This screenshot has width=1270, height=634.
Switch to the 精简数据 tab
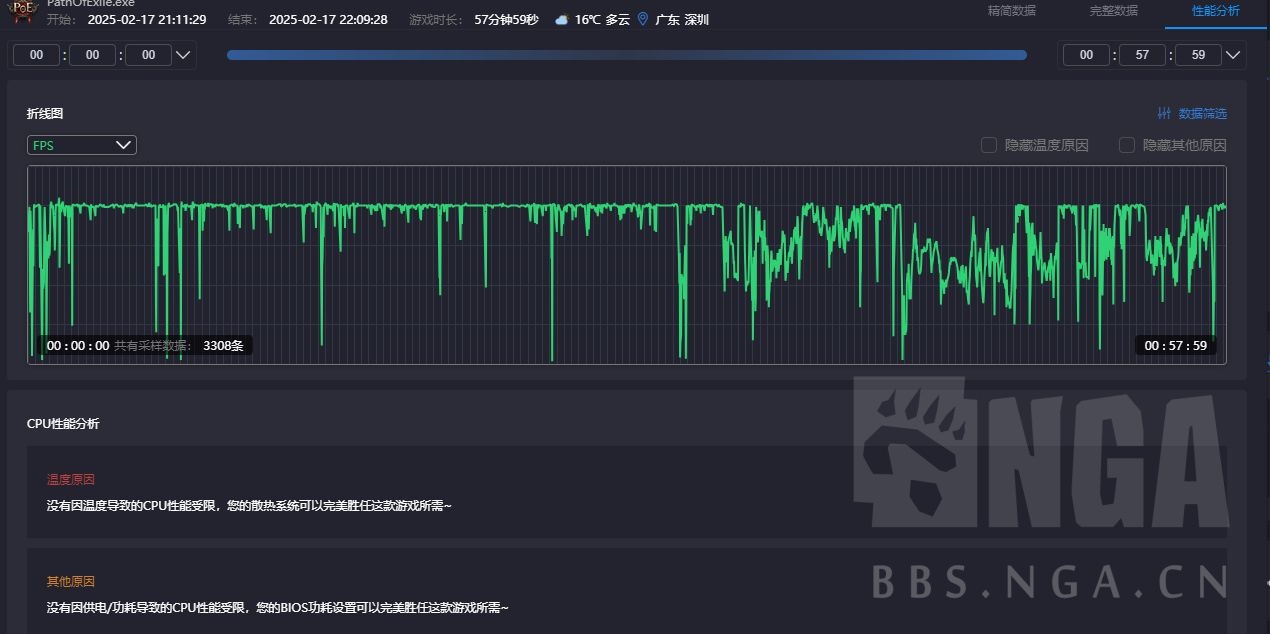1012,11
